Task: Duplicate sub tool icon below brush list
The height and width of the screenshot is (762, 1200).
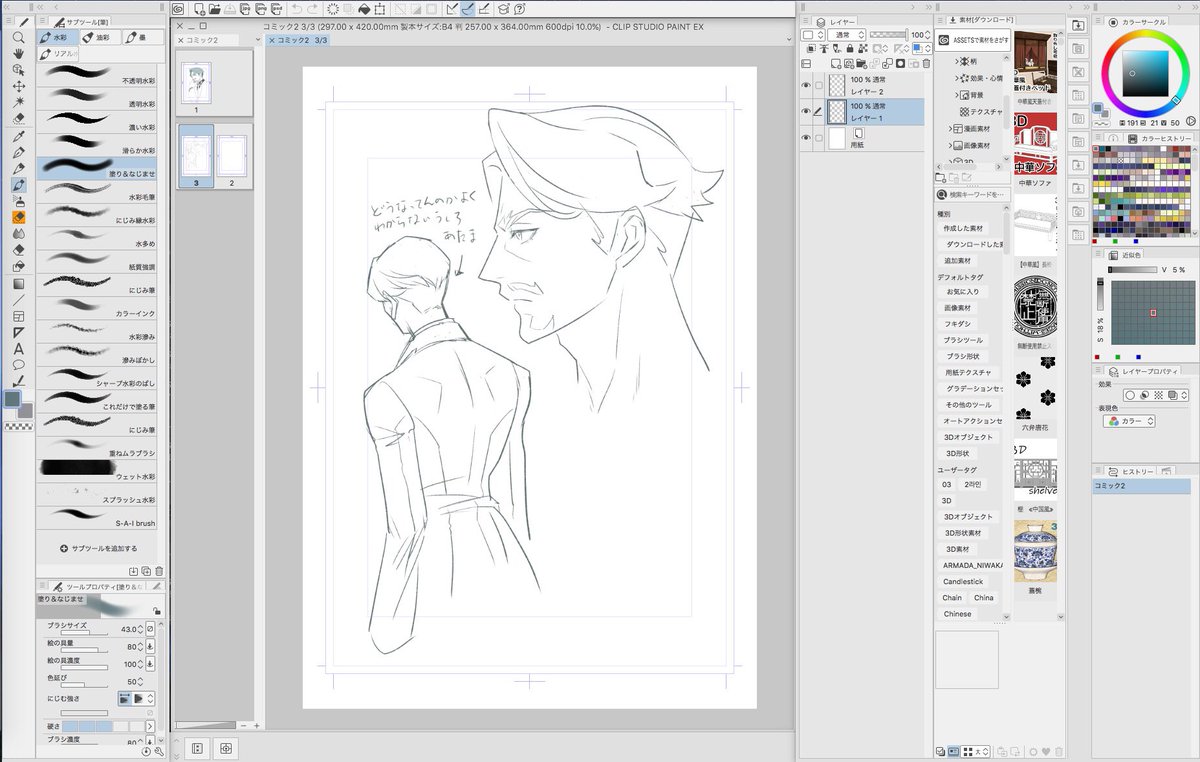Action: click(146, 571)
